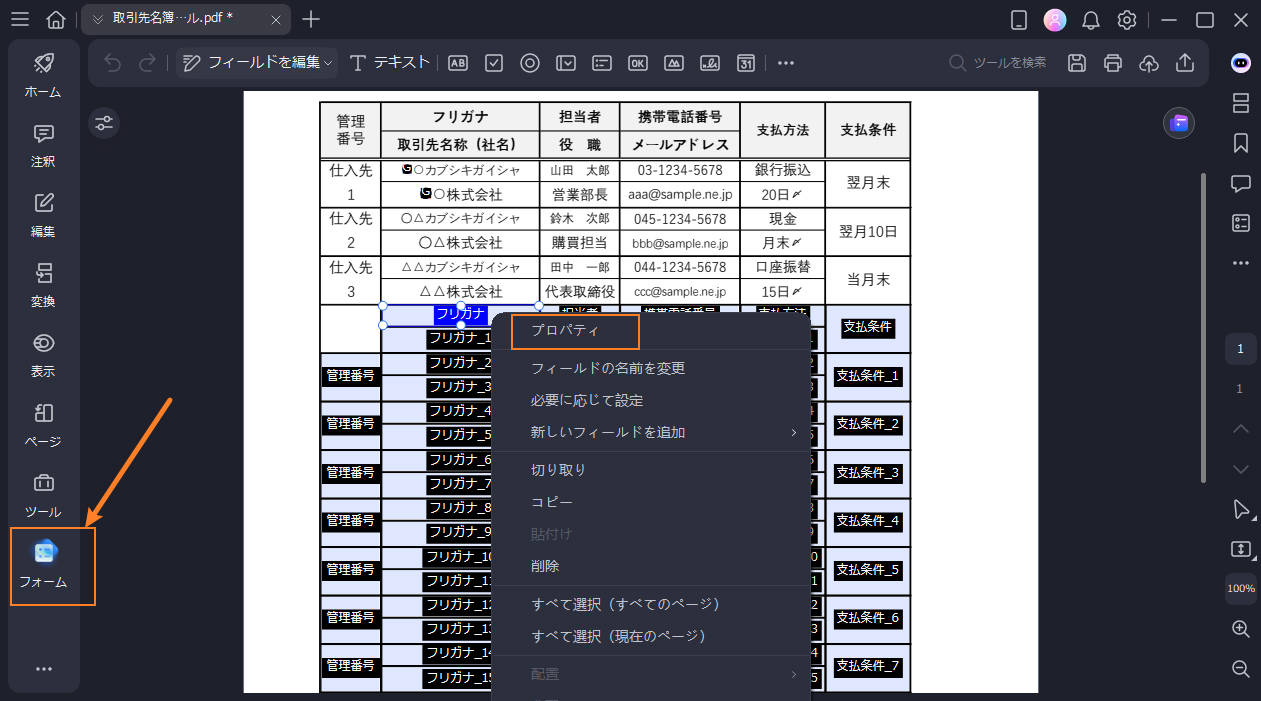The width and height of the screenshot is (1261, 701).
Task: Open the フィールドを編集 dropdown
Action: click(x=256, y=62)
